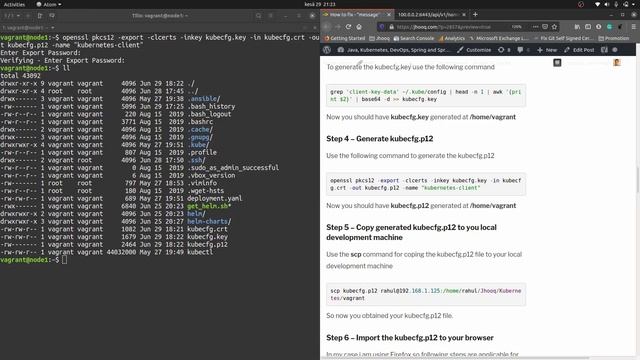Open vagrant@node1 terminal title dropdown
This screenshot has height=360, width=640.
click(x=28, y=28)
